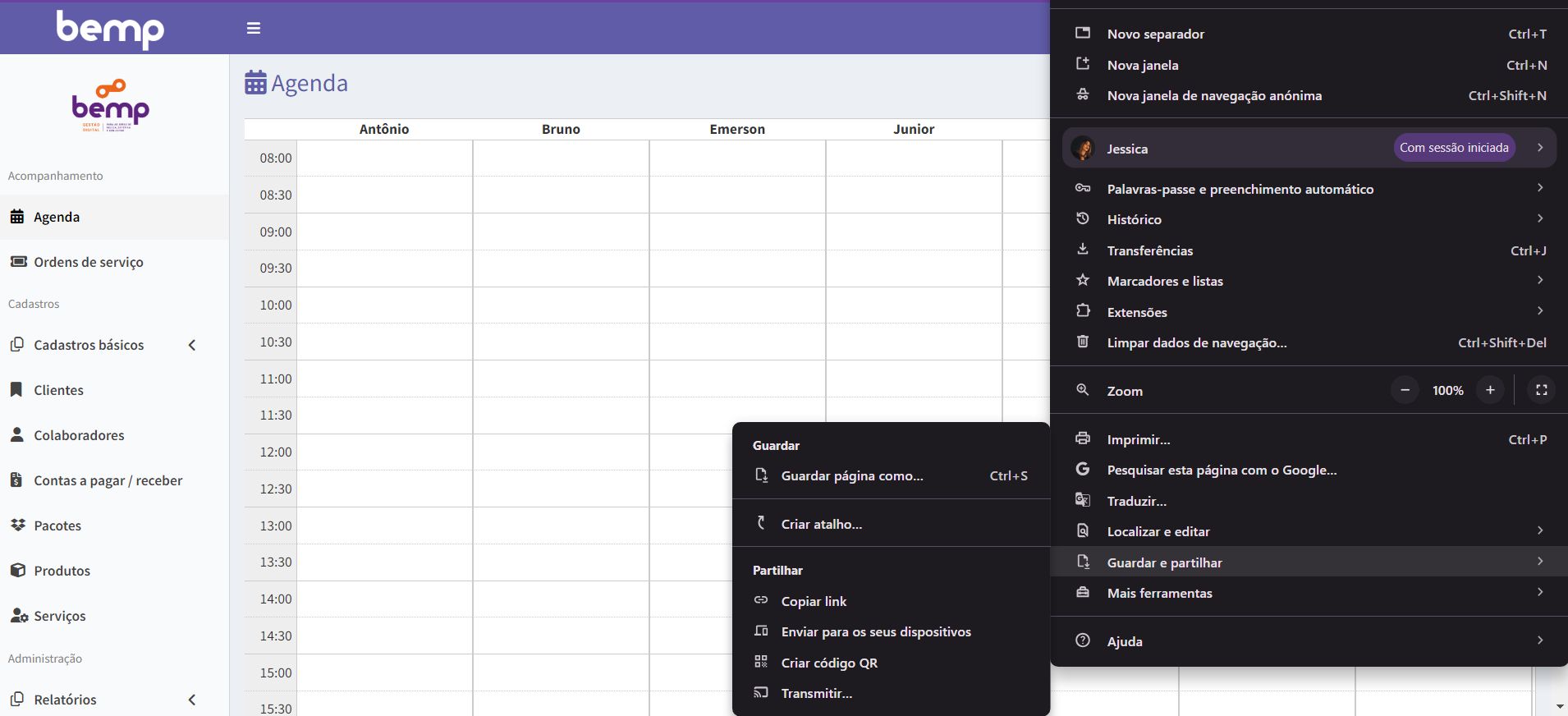The image size is (1568, 716).
Task: Select Enviar para os seus dispositivos
Action: point(891,631)
